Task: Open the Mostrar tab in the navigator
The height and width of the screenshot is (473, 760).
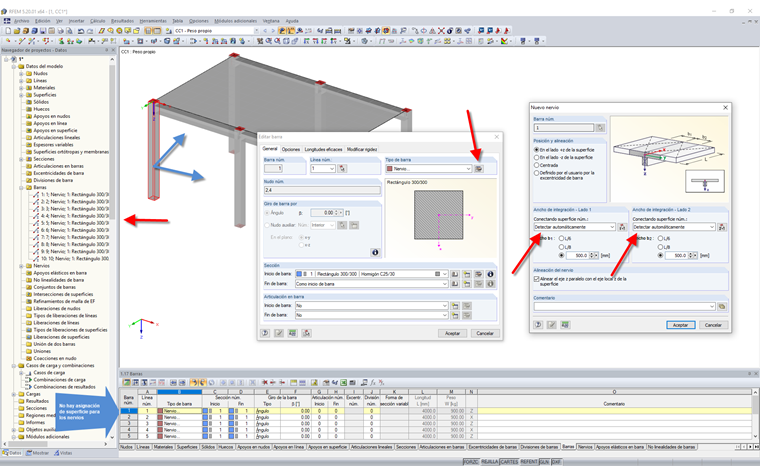Action: [x=38, y=453]
